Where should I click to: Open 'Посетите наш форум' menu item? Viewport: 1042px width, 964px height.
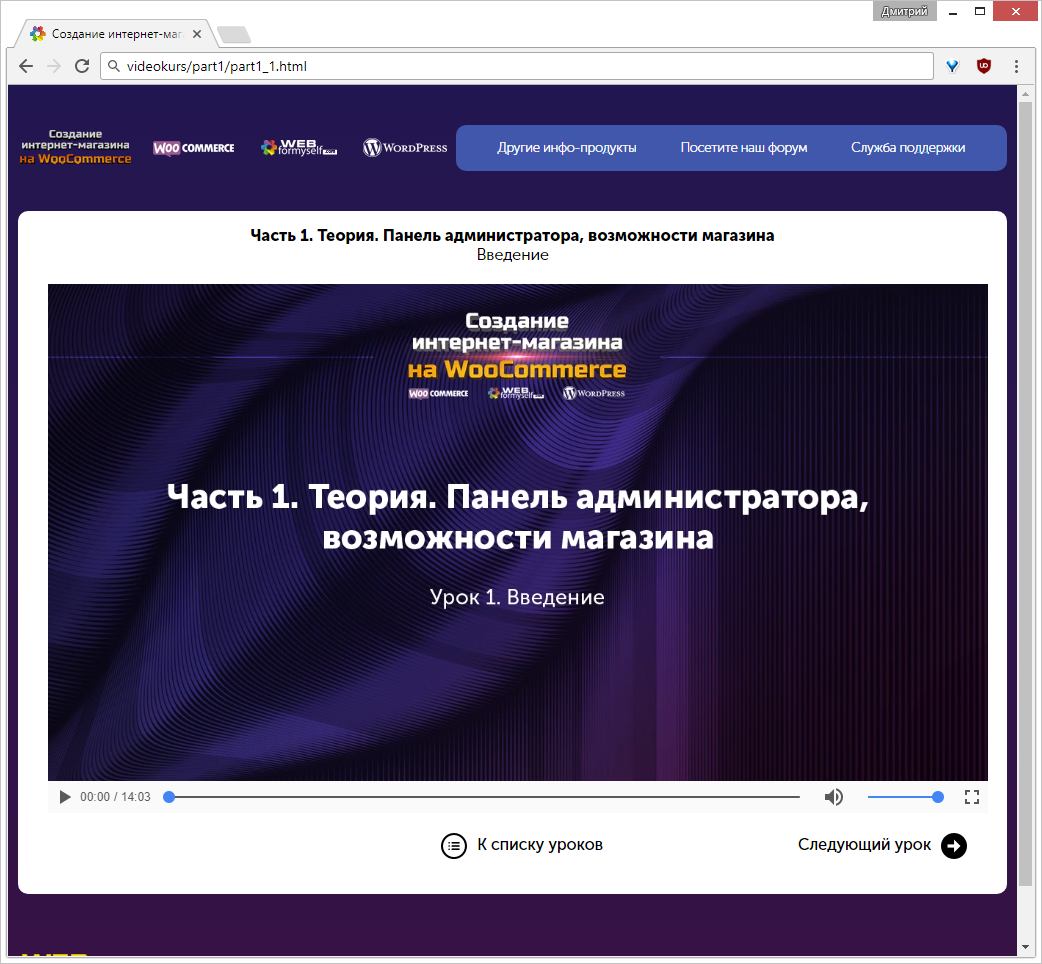744,147
